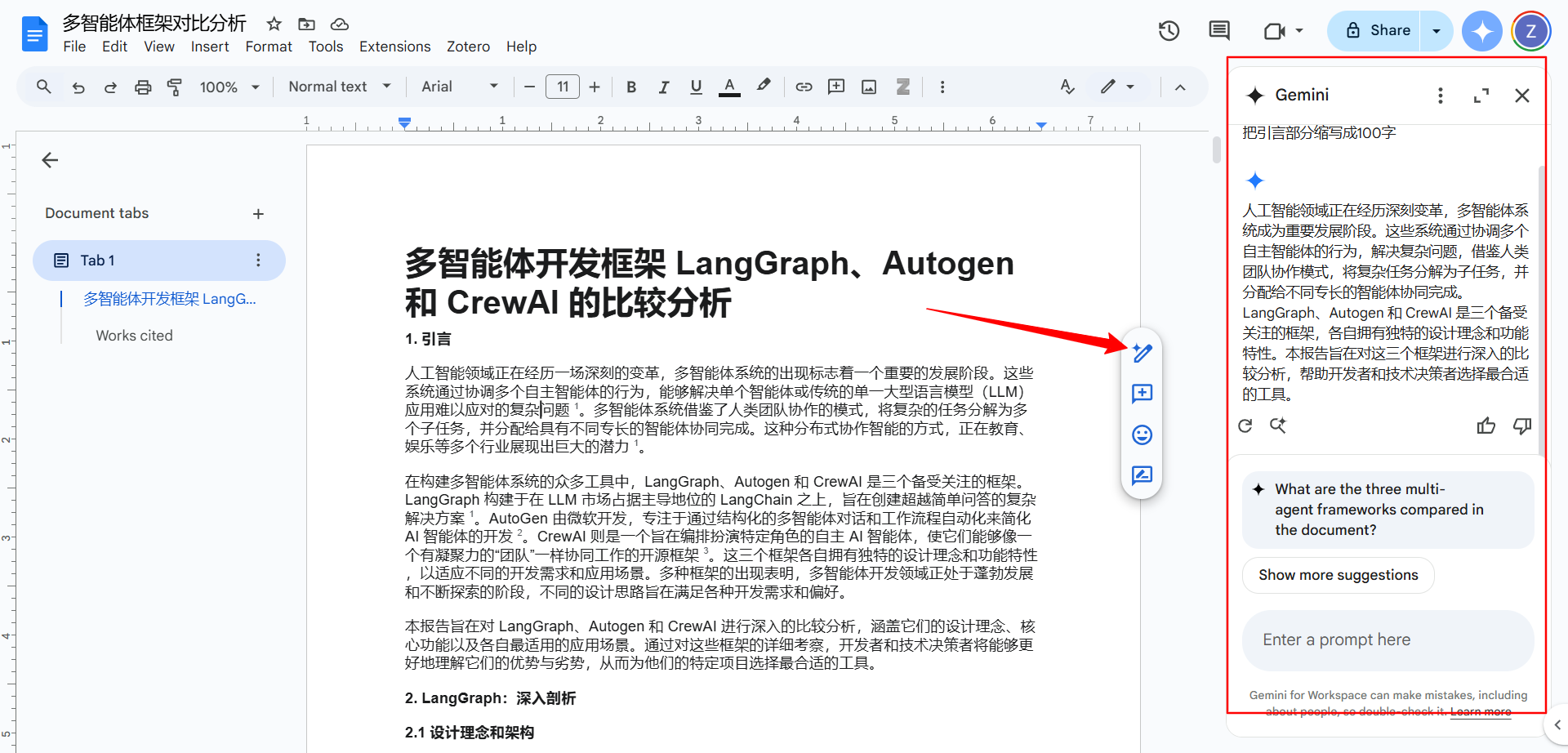Retry the Gemini response
This screenshot has width=1568, height=753.
[1245, 426]
